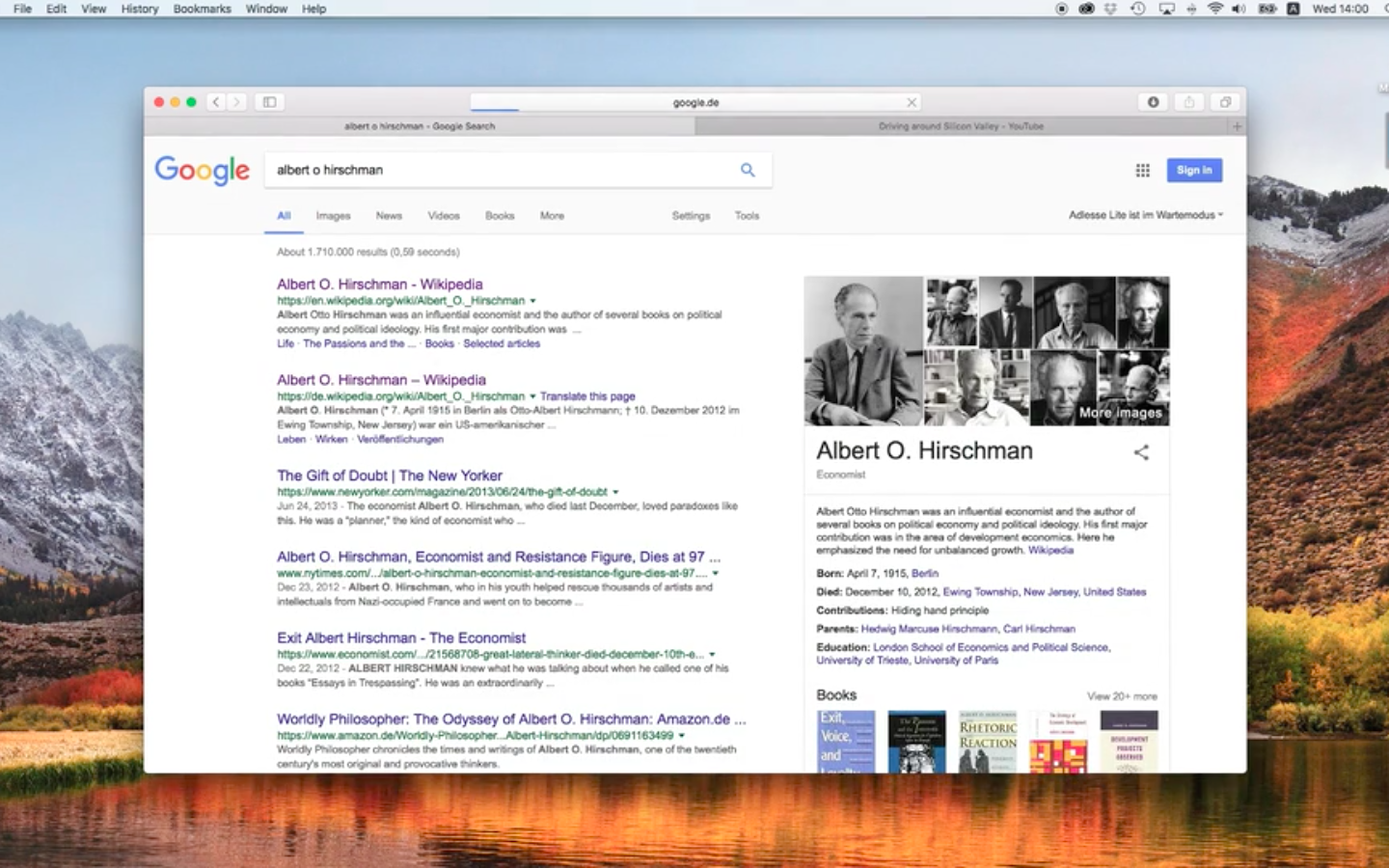Screen dimensions: 1389x868
Task: Add a new tab with plus icon
Action: [1237, 126]
